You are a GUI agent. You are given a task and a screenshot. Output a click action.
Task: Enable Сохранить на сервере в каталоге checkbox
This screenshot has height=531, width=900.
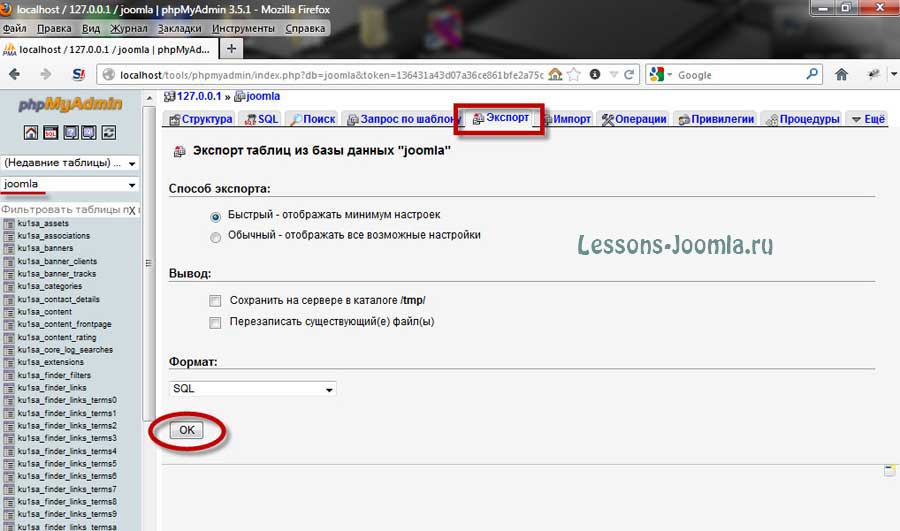click(215, 300)
